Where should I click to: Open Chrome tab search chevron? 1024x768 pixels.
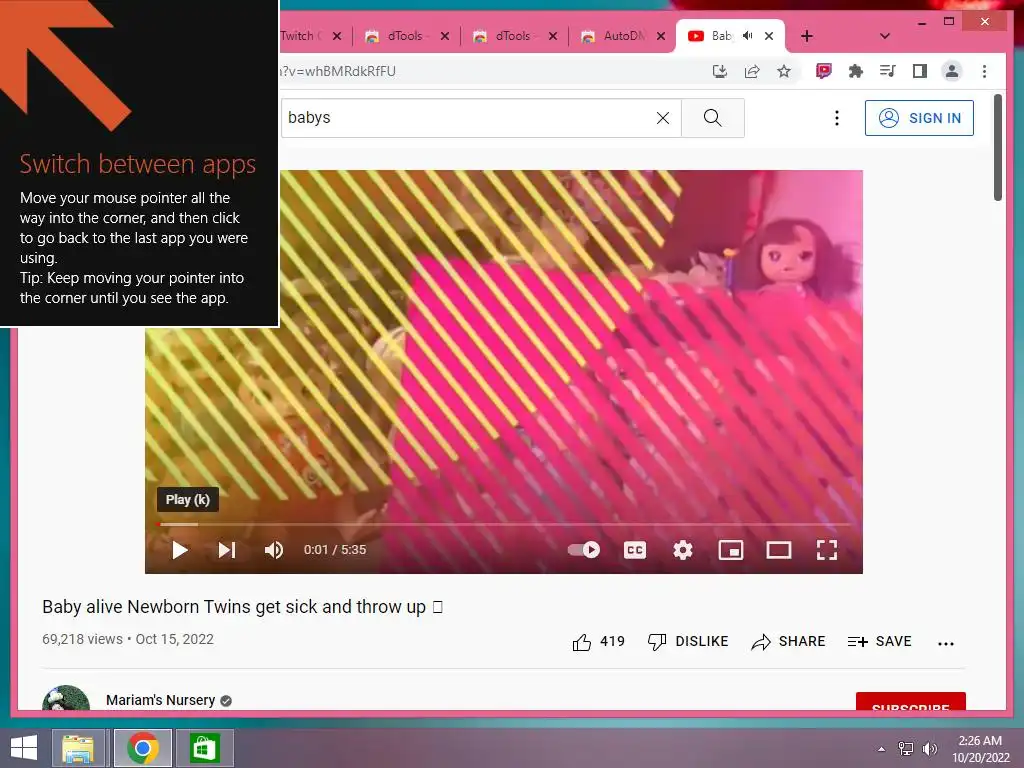tap(885, 36)
